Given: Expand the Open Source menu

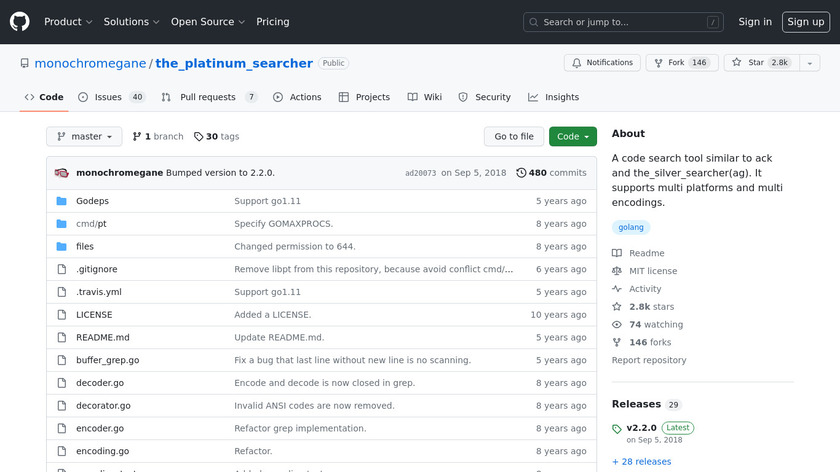Looking at the screenshot, I should click(x=208, y=22).
